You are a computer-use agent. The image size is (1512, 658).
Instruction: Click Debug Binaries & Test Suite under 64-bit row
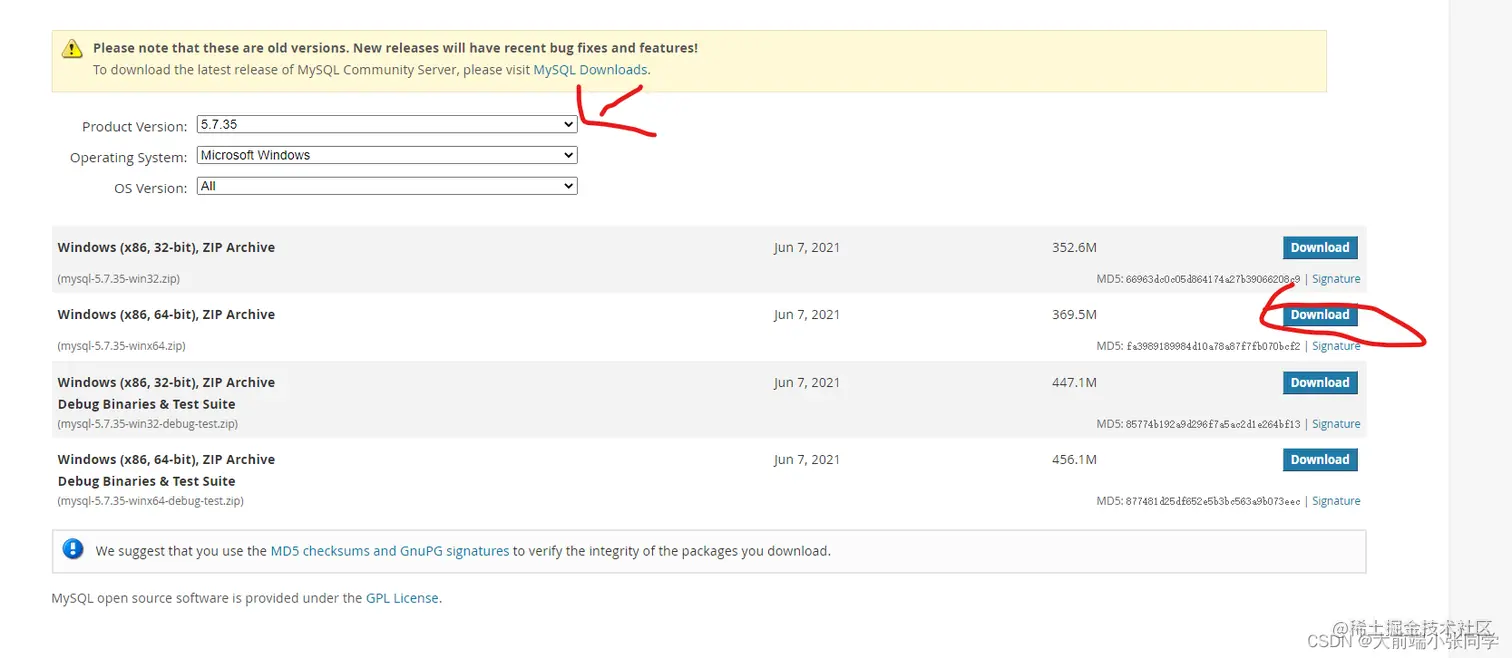tap(146, 482)
